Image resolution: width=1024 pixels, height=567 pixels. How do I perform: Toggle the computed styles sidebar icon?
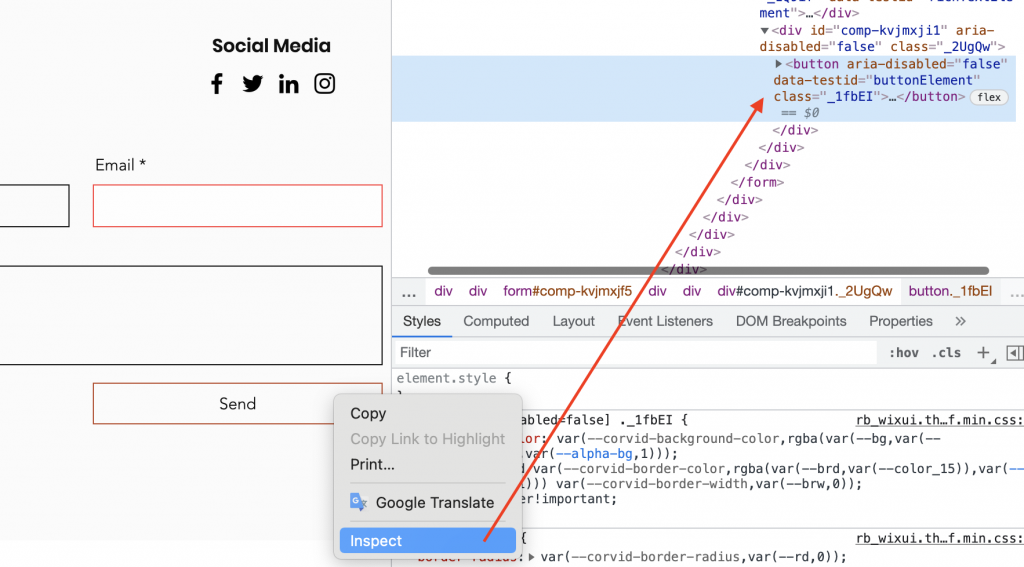click(1014, 352)
